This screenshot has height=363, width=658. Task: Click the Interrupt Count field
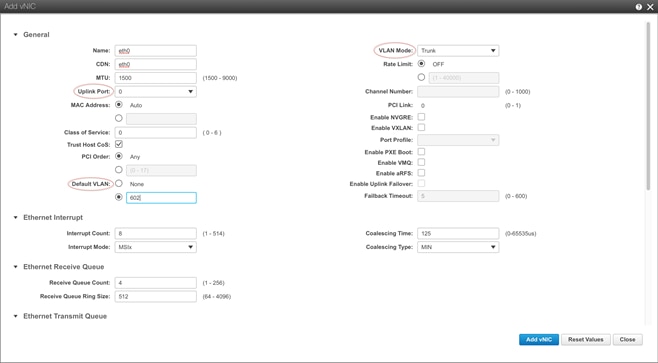pos(155,233)
